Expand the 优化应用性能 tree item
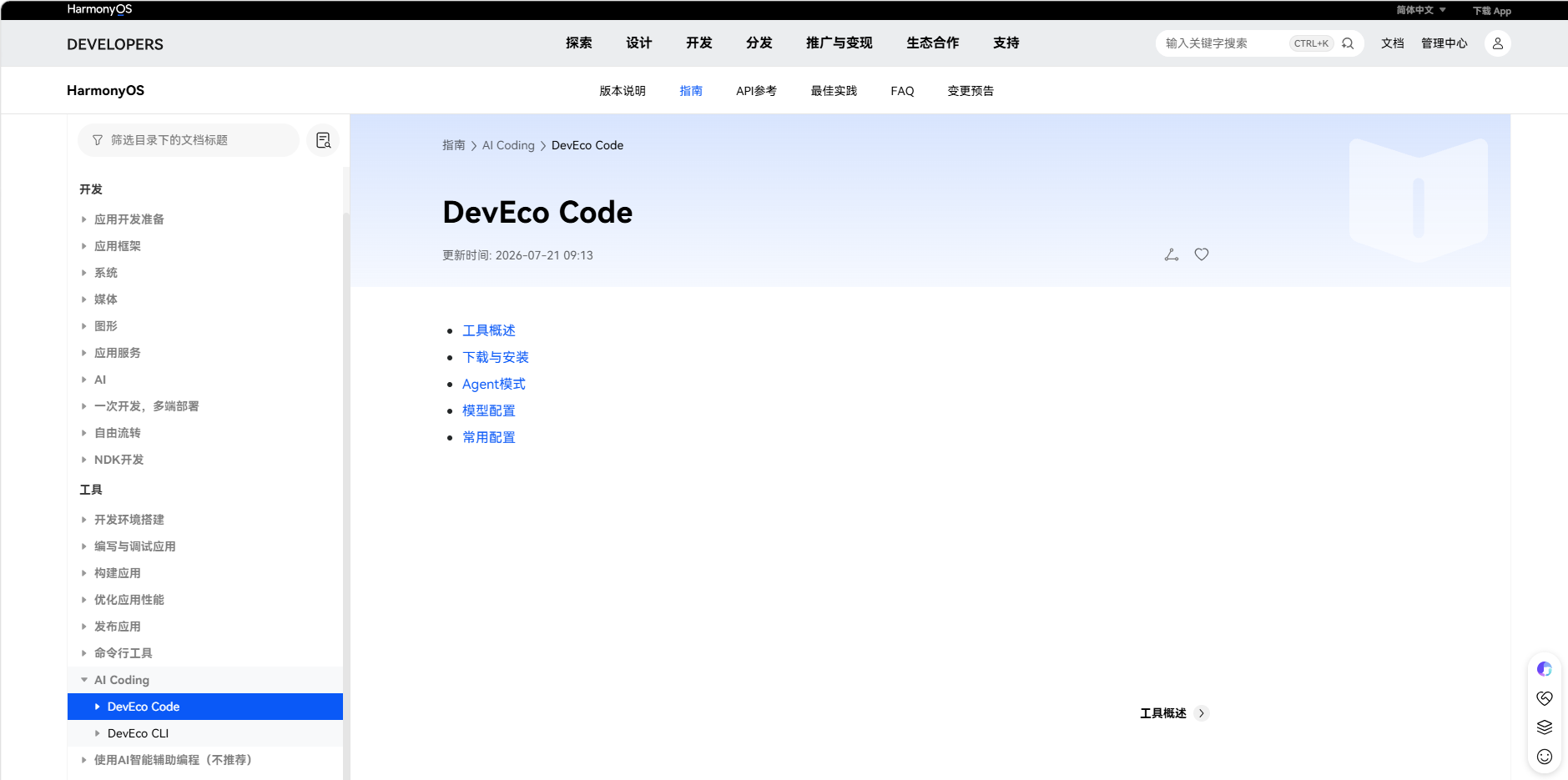This screenshot has width=1568, height=780. click(x=83, y=600)
